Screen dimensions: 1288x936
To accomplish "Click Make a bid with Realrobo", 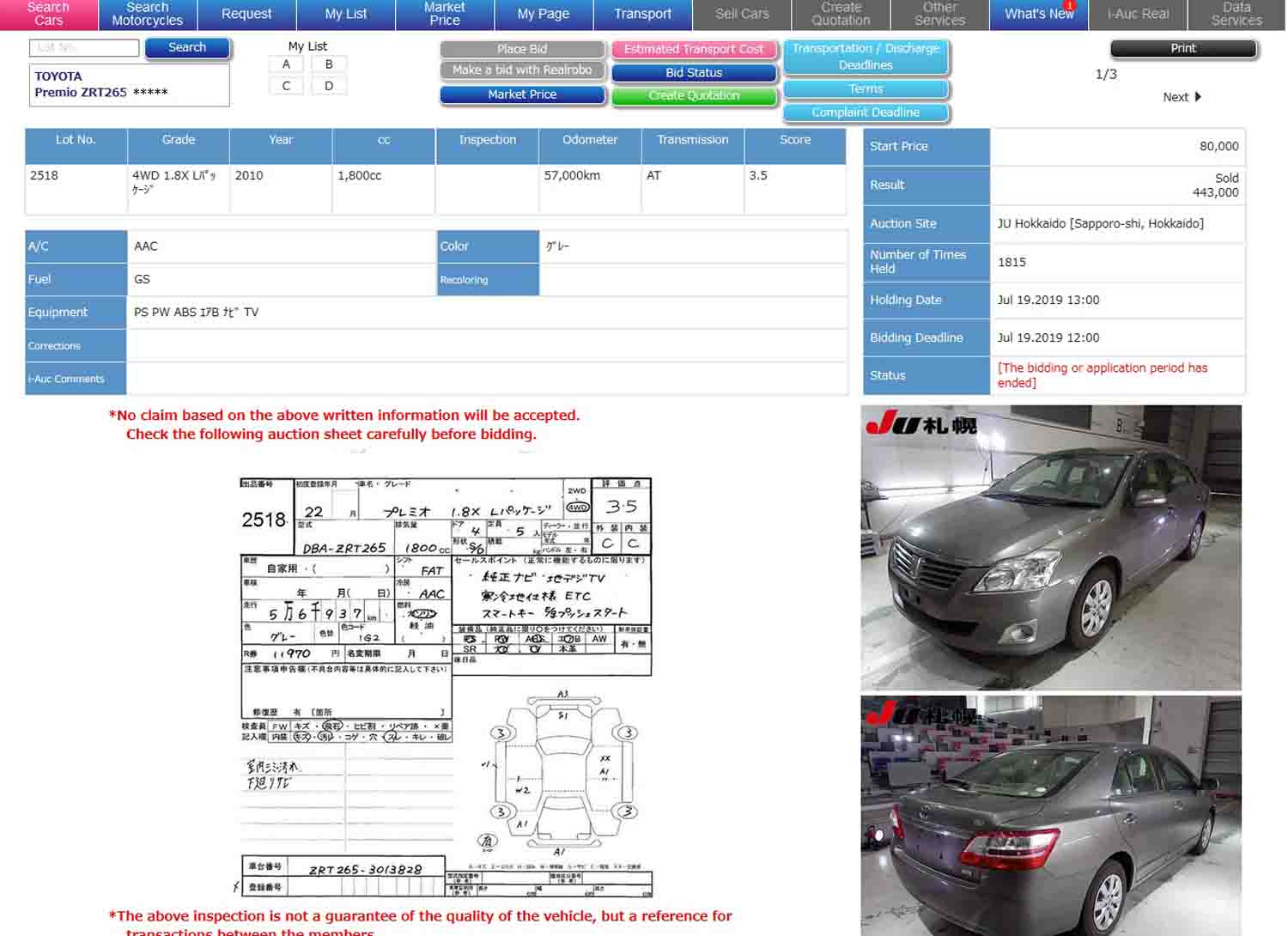I will [x=522, y=70].
